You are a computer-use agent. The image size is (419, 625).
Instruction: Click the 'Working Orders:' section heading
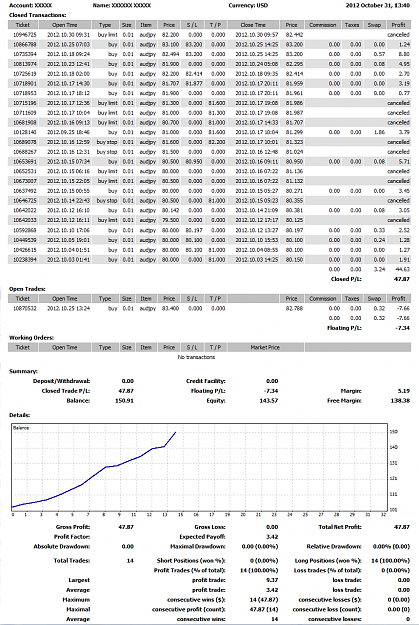tap(31, 338)
